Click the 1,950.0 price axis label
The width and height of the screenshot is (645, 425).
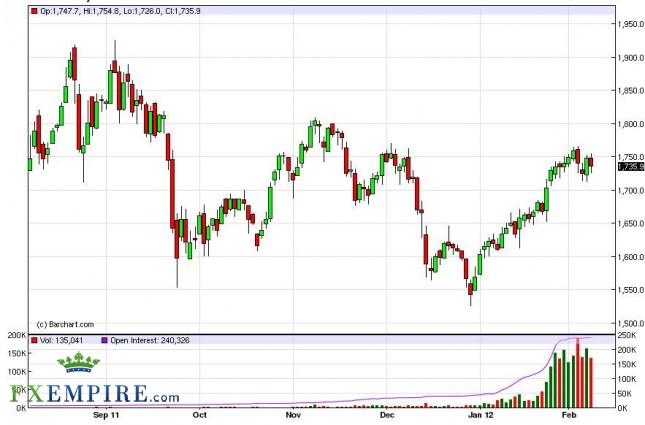tap(631, 24)
